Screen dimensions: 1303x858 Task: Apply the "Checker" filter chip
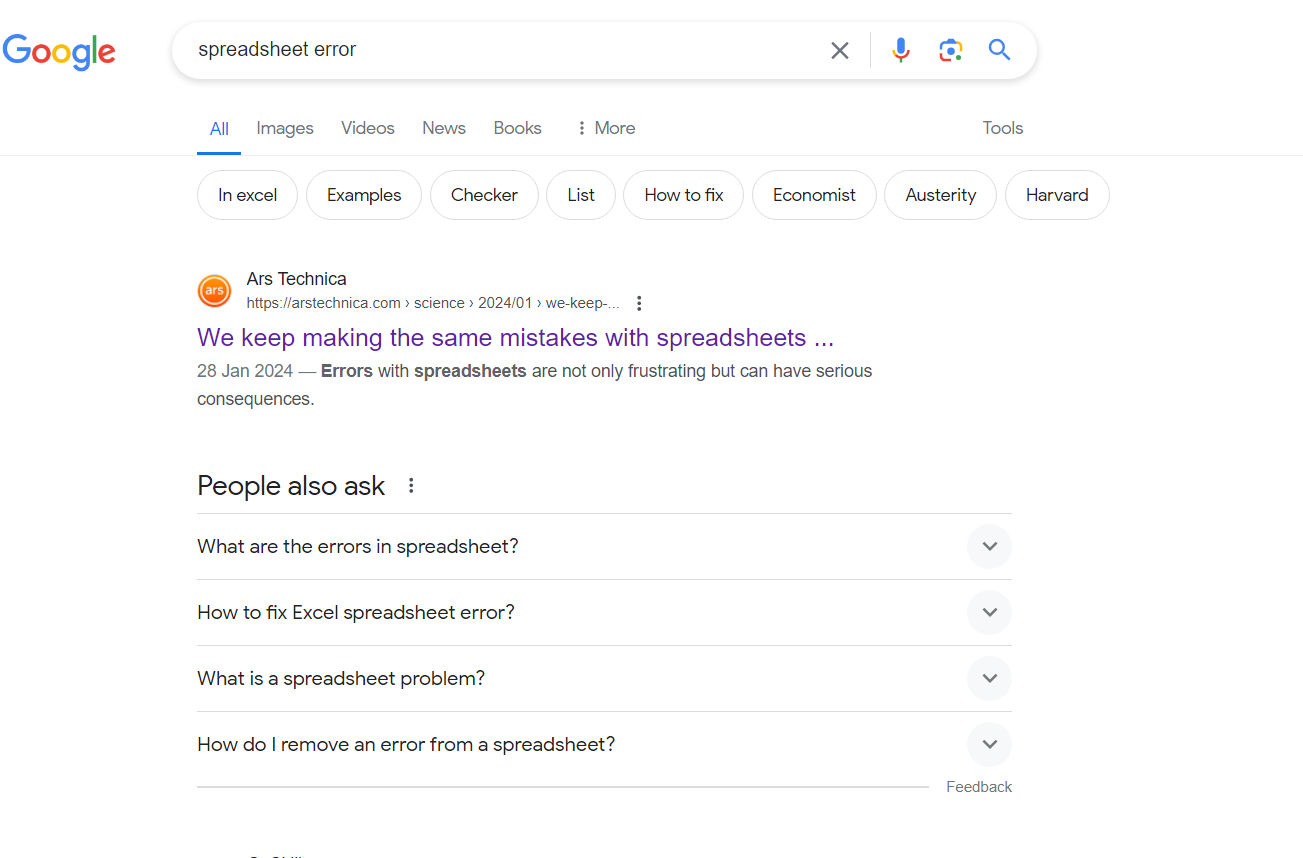tap(484, 195)
